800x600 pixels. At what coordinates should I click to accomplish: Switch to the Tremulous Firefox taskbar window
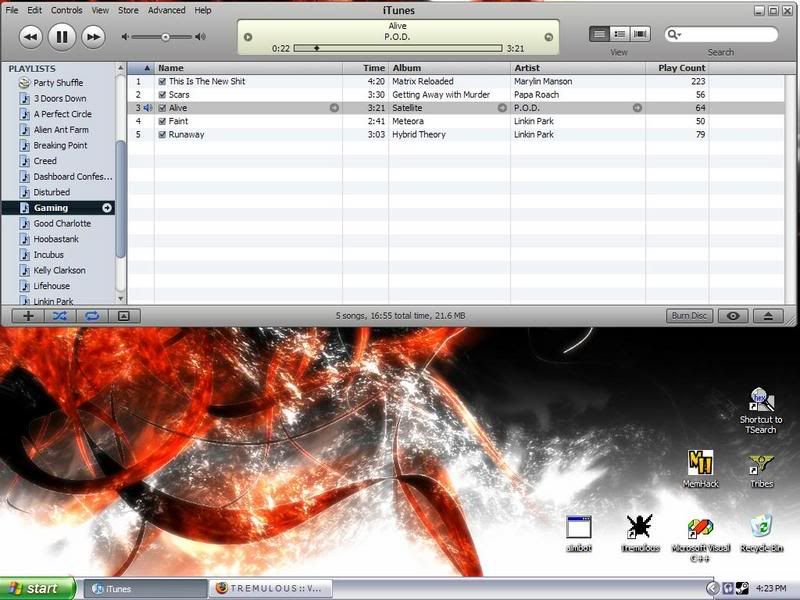[270, 588]
